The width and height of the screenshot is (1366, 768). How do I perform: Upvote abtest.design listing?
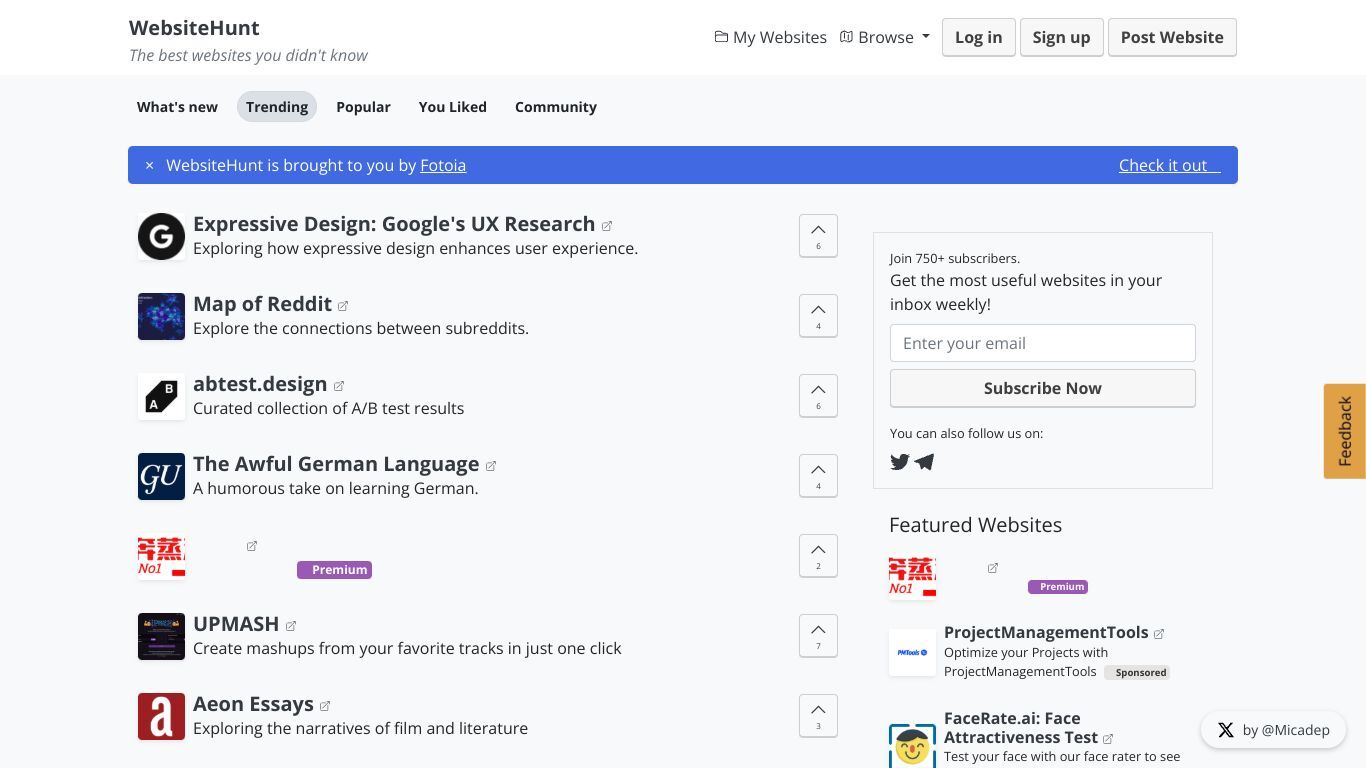(818, 396)
